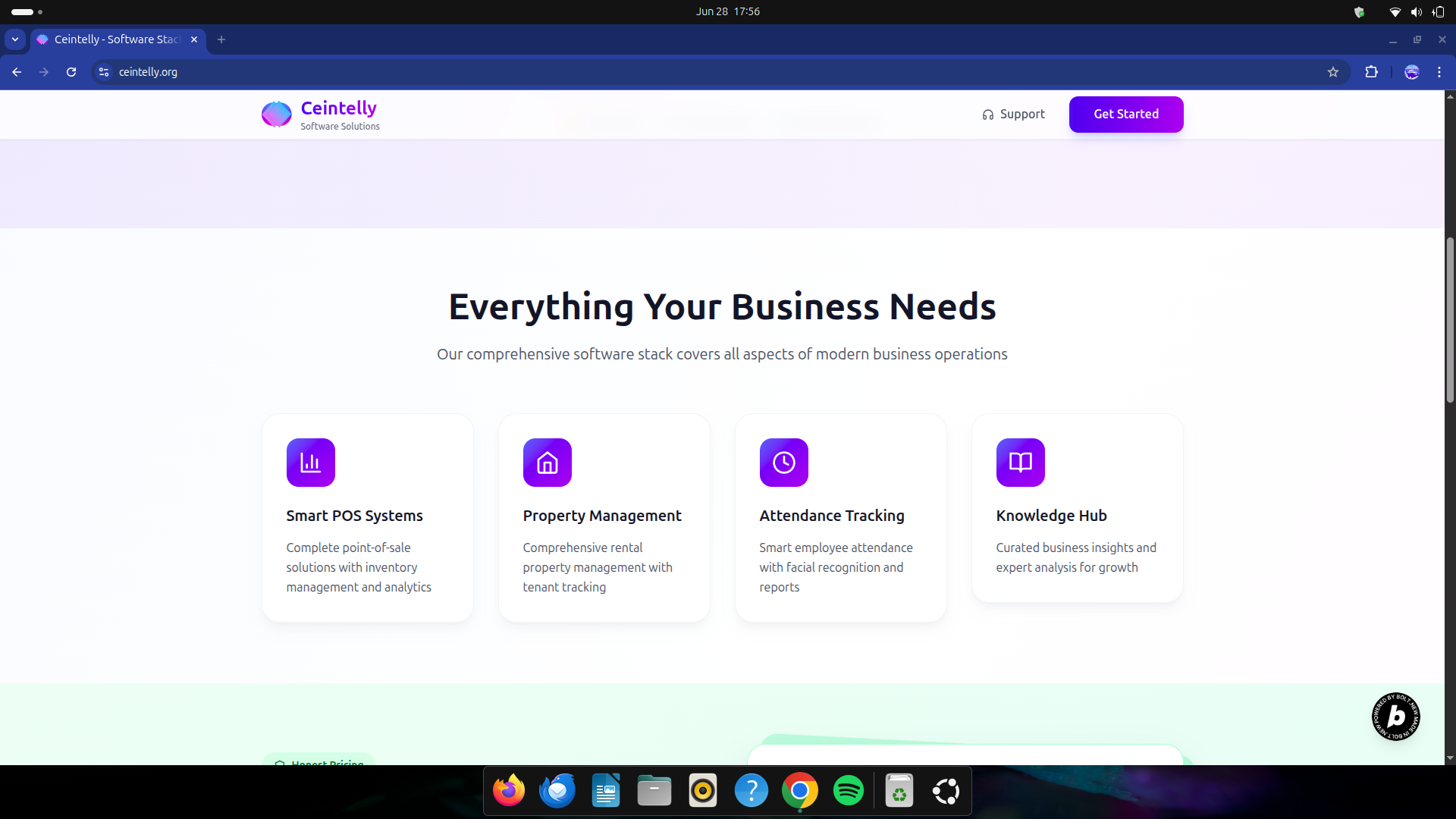Image resolution: width=1456 pixels, height=819 pixels.
Task: Launch Spotify from the dock
Action: [848, 791]
